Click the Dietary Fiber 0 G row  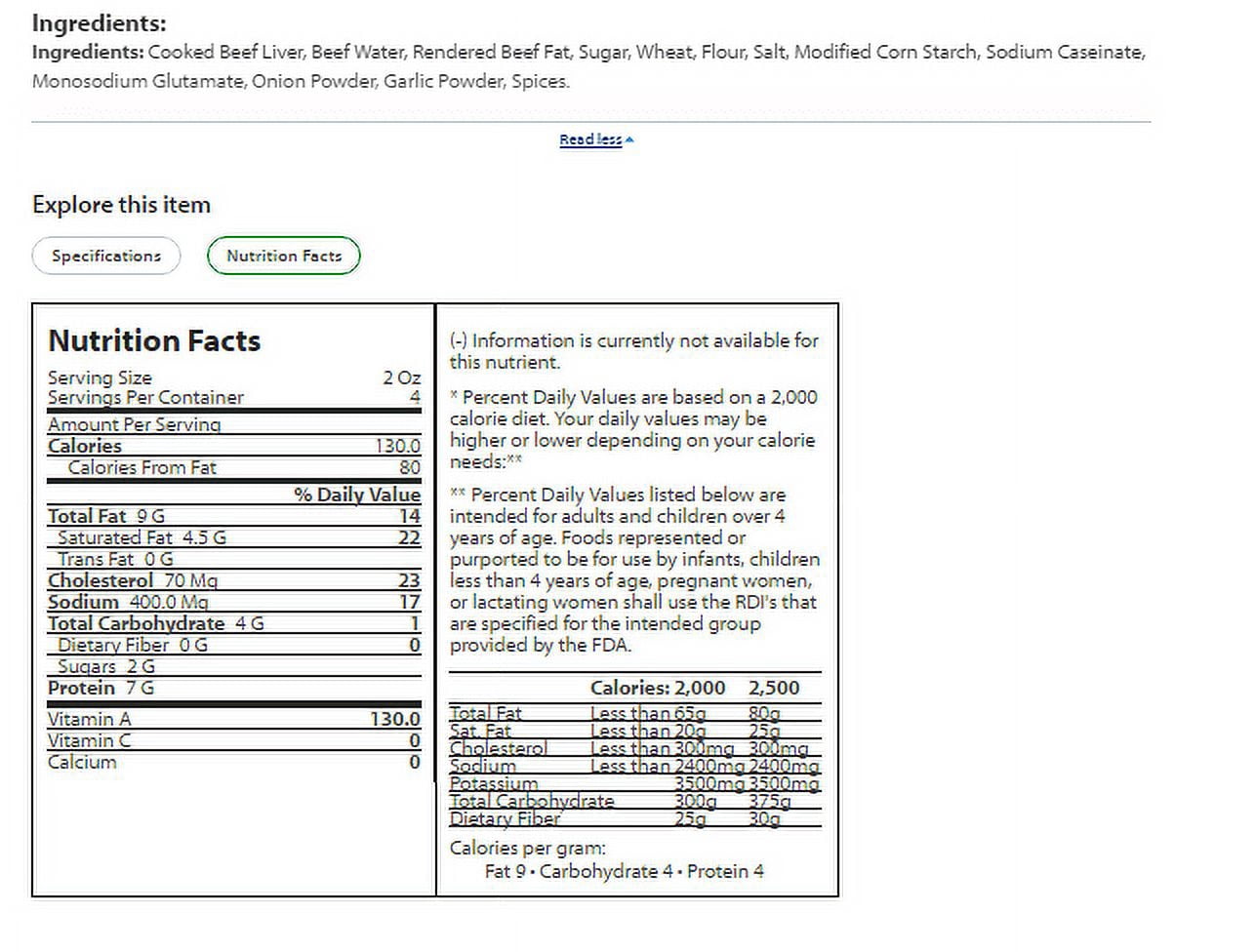(234, 645)
